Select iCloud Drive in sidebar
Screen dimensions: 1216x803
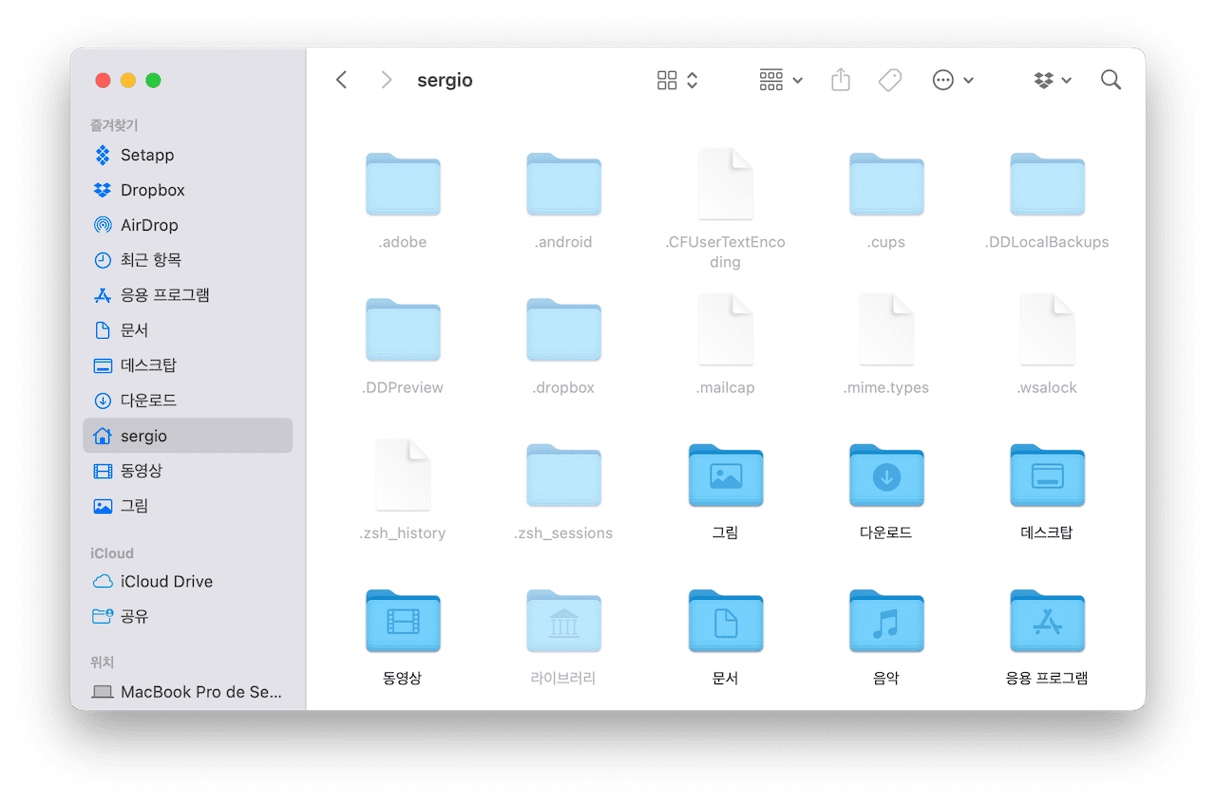tap(165, 581)
